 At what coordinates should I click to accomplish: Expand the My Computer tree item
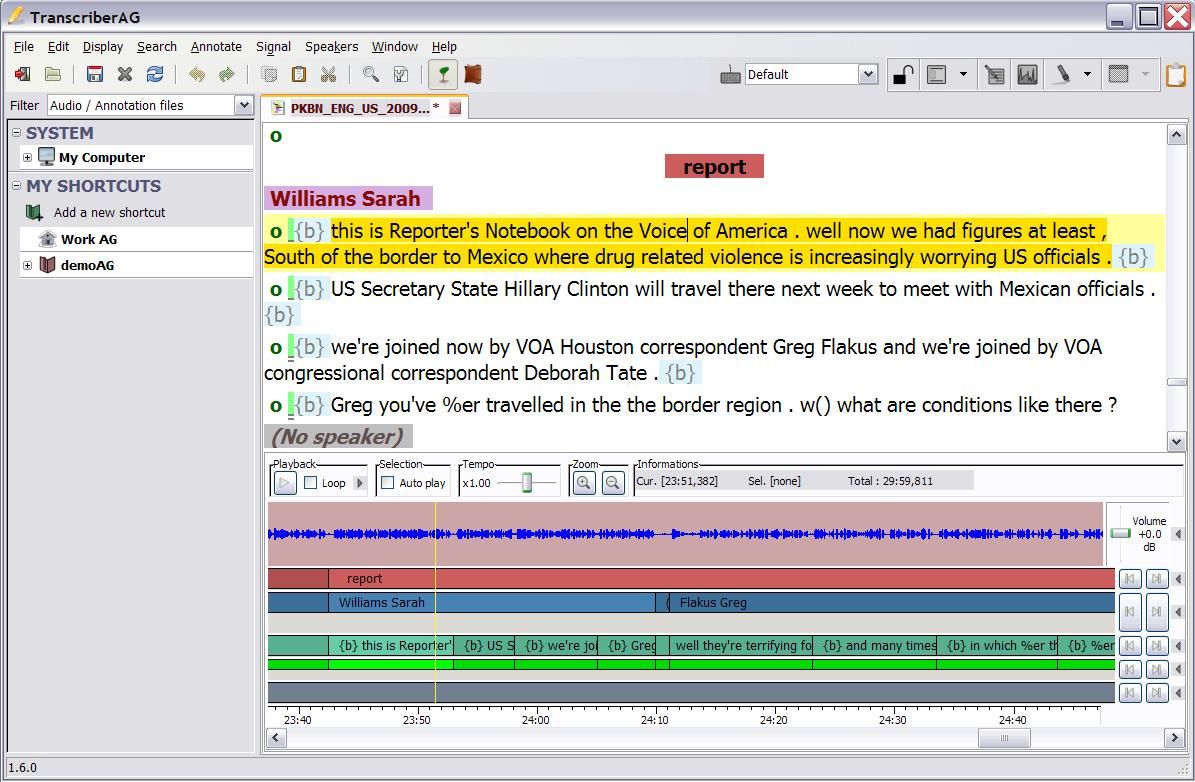[x=26, y=157]
